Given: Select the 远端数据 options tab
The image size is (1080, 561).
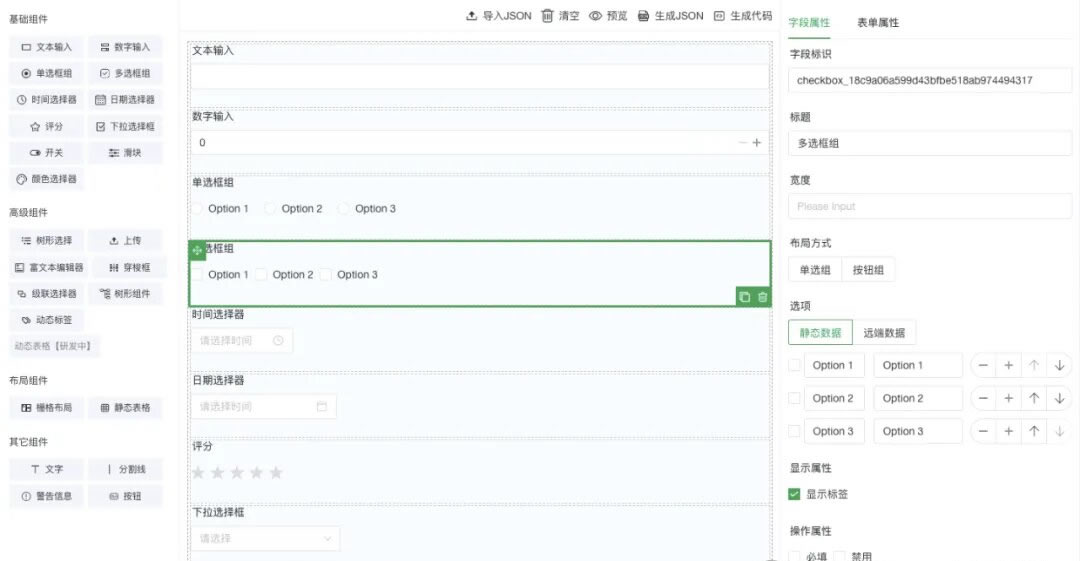Looking at the screenshot, I should [885, 333].
